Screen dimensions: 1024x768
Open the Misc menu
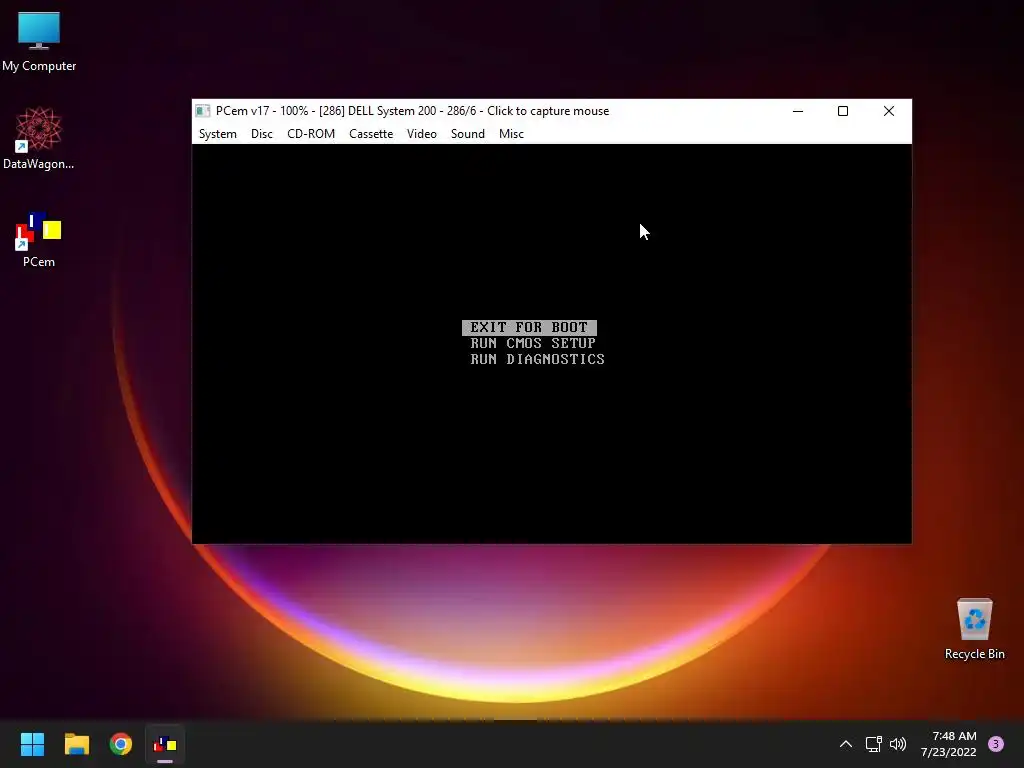click(x=511, y=134)
